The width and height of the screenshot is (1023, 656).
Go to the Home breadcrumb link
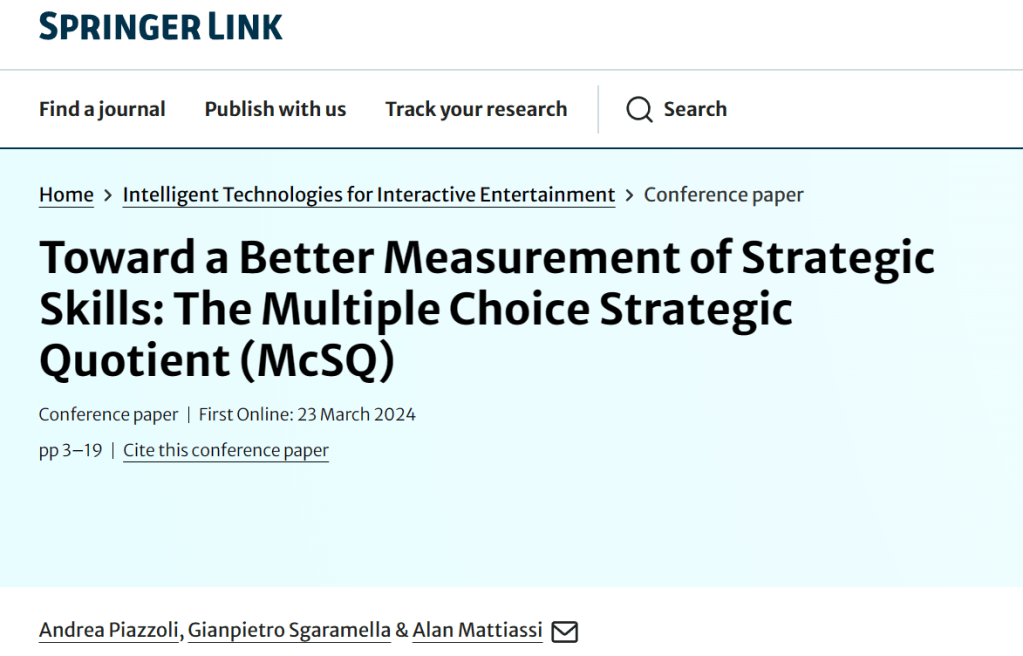(66, 195)
